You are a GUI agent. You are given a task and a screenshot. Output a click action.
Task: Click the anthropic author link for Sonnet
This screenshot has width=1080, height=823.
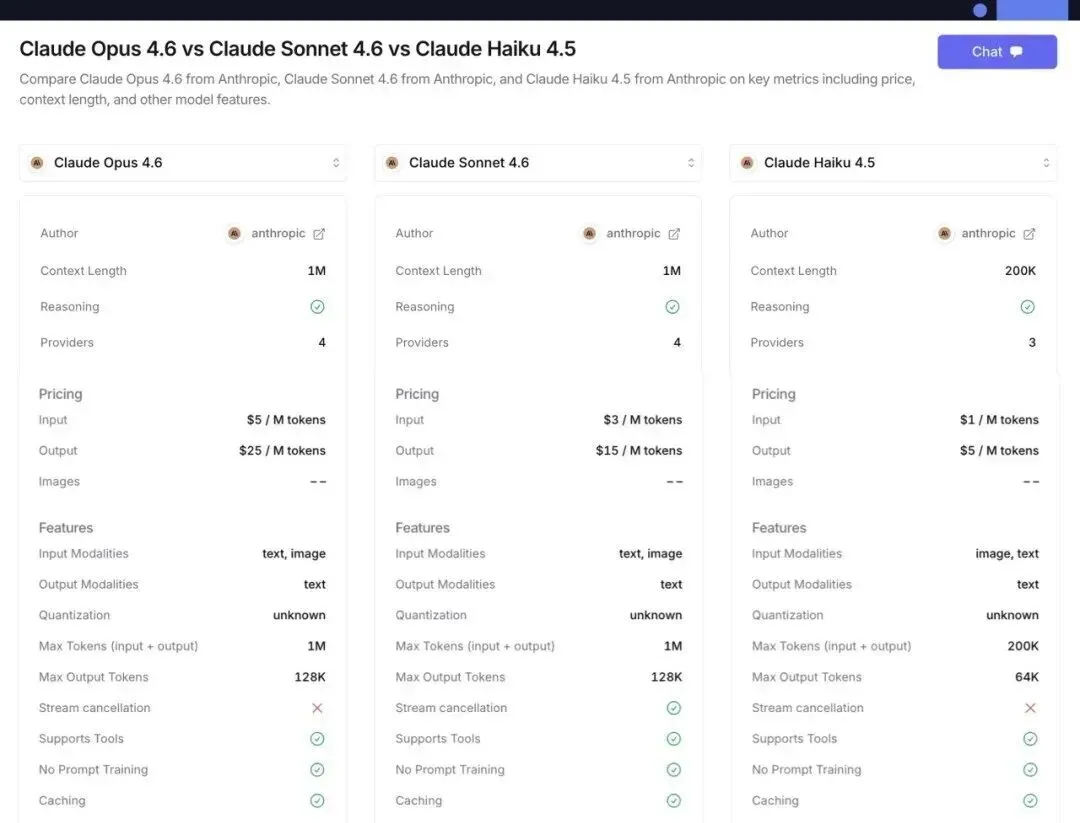click(x=633, y=234)
